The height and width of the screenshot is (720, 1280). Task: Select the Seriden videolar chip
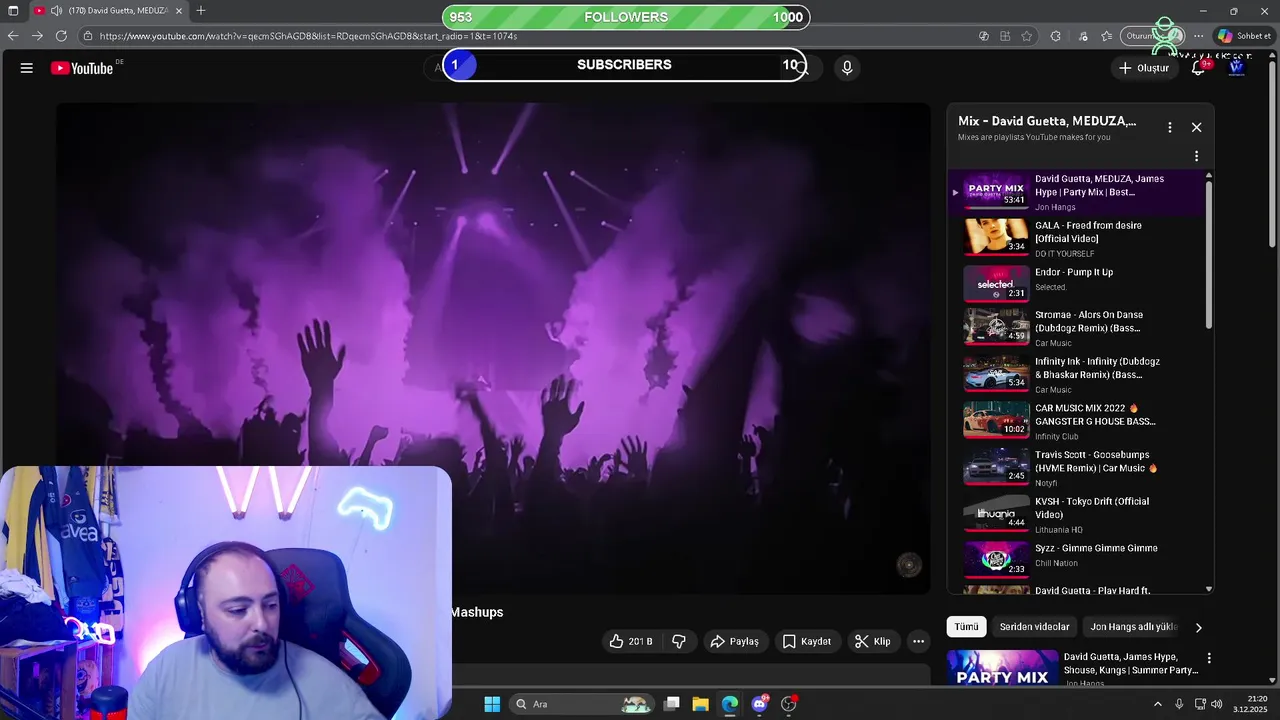tap(1034, 627)
